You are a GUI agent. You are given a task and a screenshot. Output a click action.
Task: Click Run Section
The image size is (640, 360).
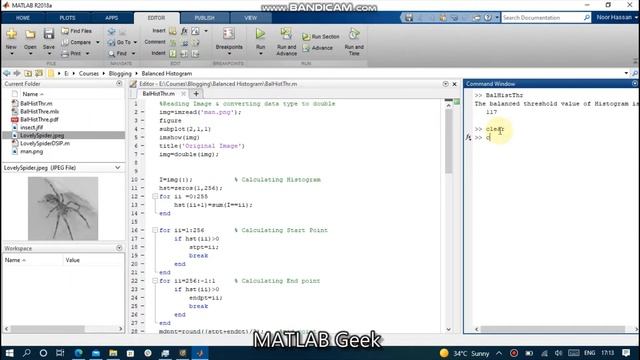click(321, 37)
